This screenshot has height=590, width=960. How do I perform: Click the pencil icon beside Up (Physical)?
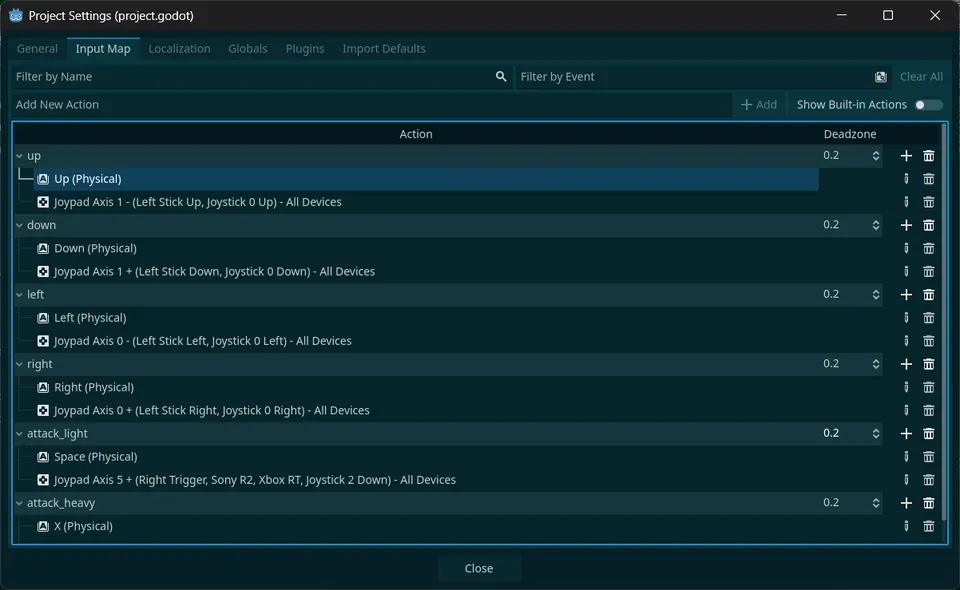pyautogui.click(x=906, y=178)
